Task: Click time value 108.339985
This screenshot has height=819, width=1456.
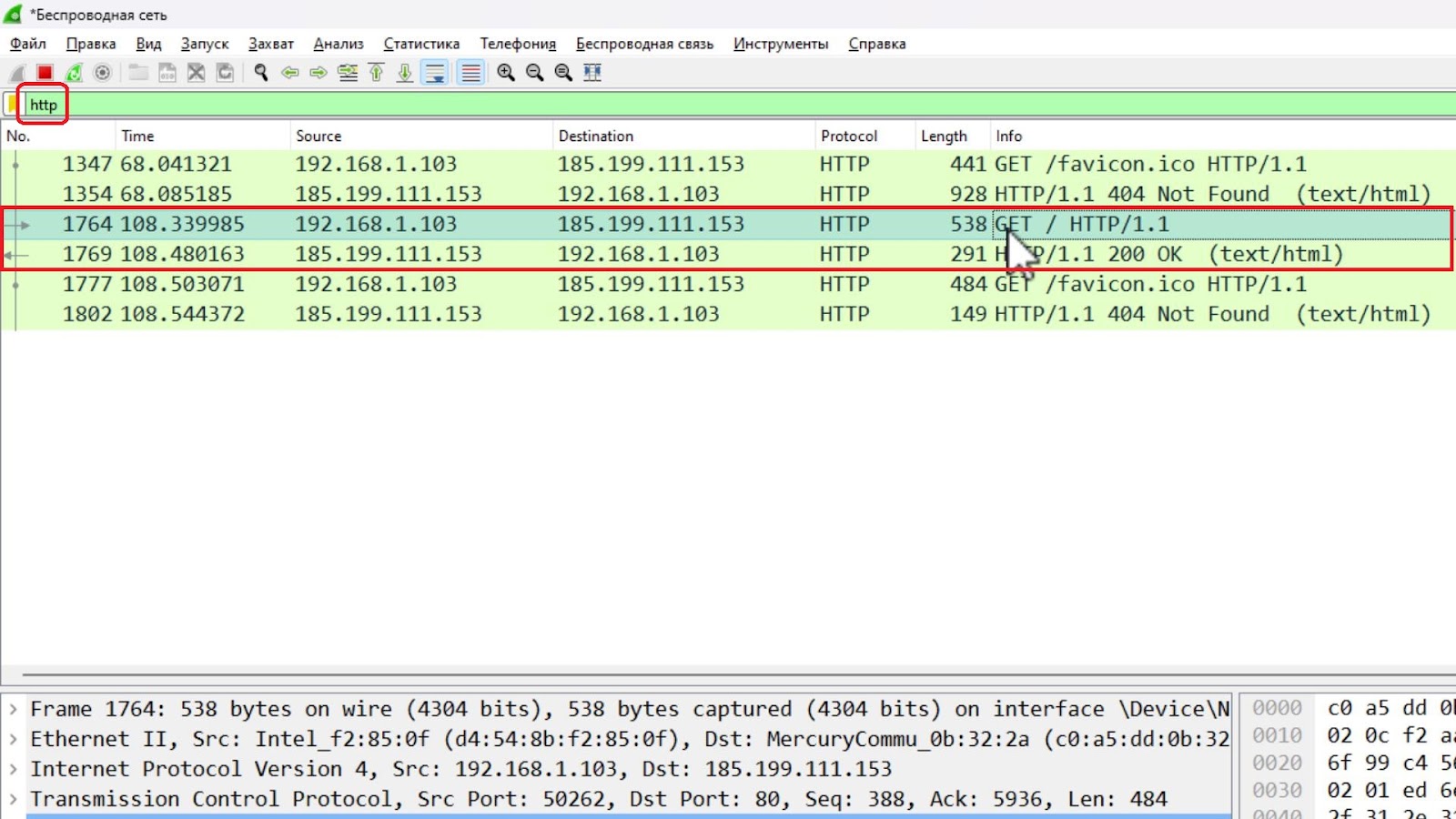Action: tap(182, 224)
